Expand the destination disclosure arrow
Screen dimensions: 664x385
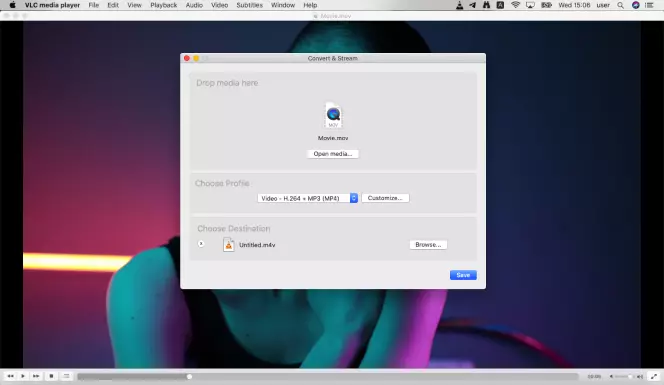201,244
